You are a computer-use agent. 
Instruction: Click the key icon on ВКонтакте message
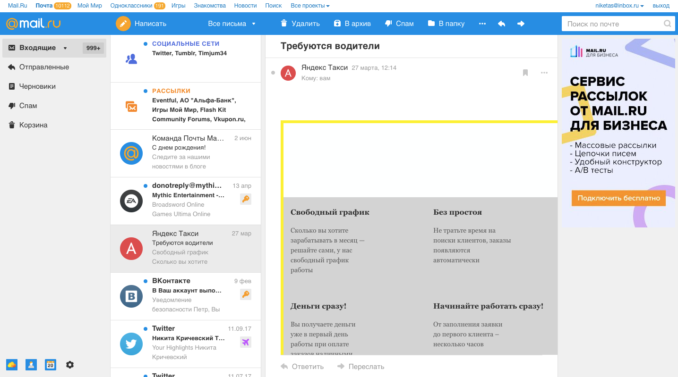click(x=246, y=294)
